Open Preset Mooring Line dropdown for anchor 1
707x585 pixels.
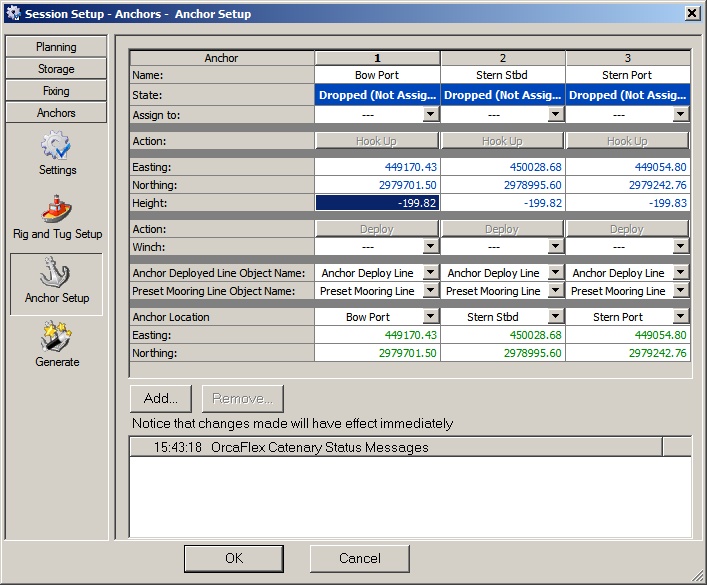tap(430, 291)
